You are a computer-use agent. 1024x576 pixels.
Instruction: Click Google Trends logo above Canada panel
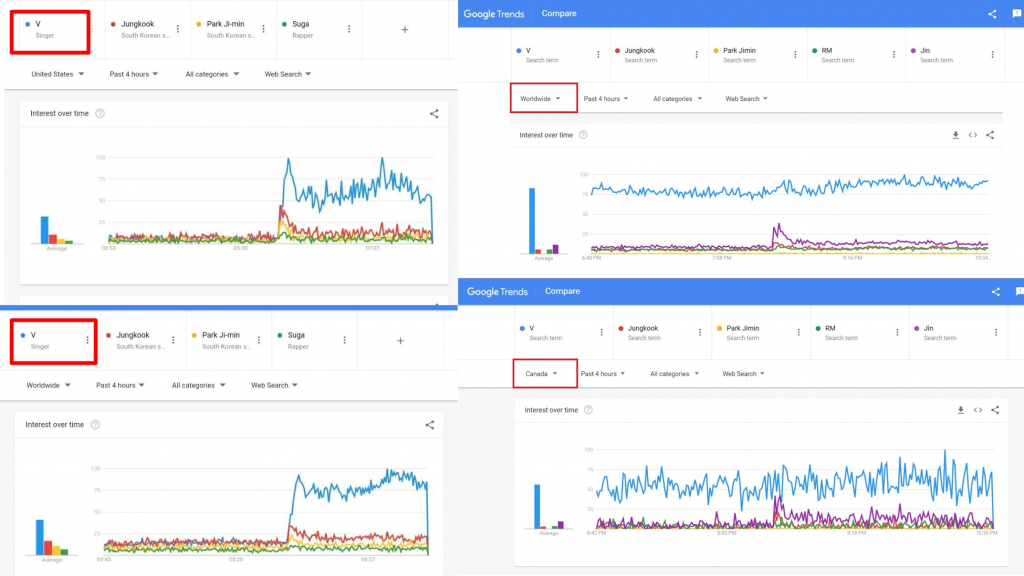(497, 292)
